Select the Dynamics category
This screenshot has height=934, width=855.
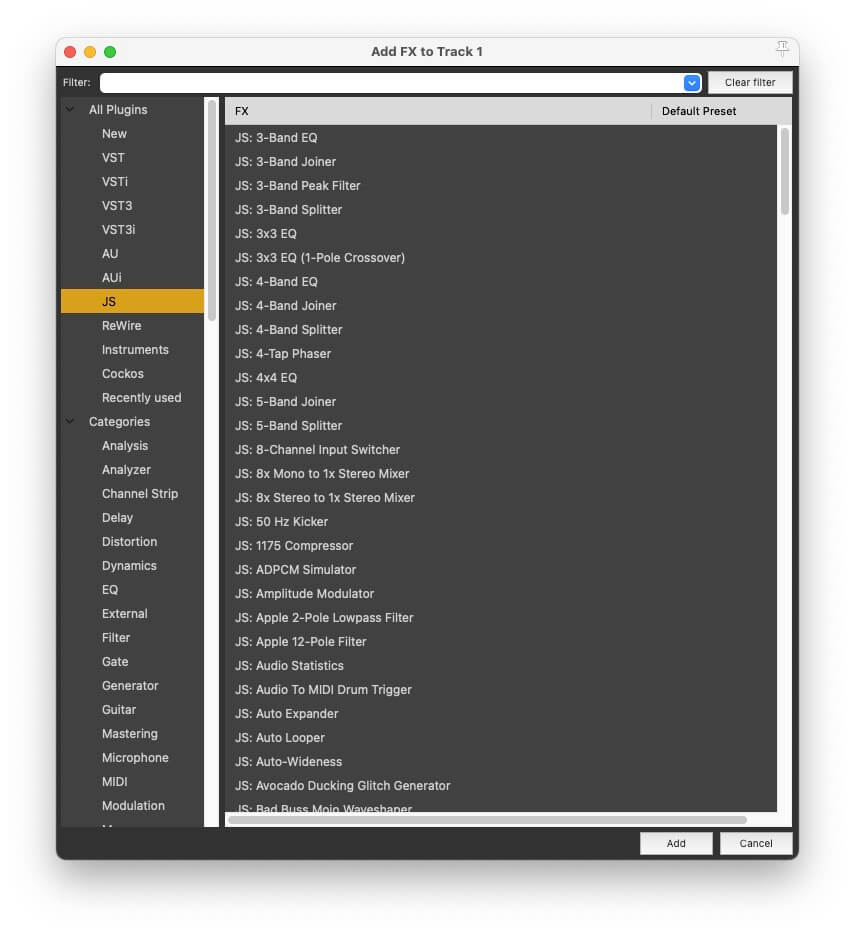coord(129,566)
